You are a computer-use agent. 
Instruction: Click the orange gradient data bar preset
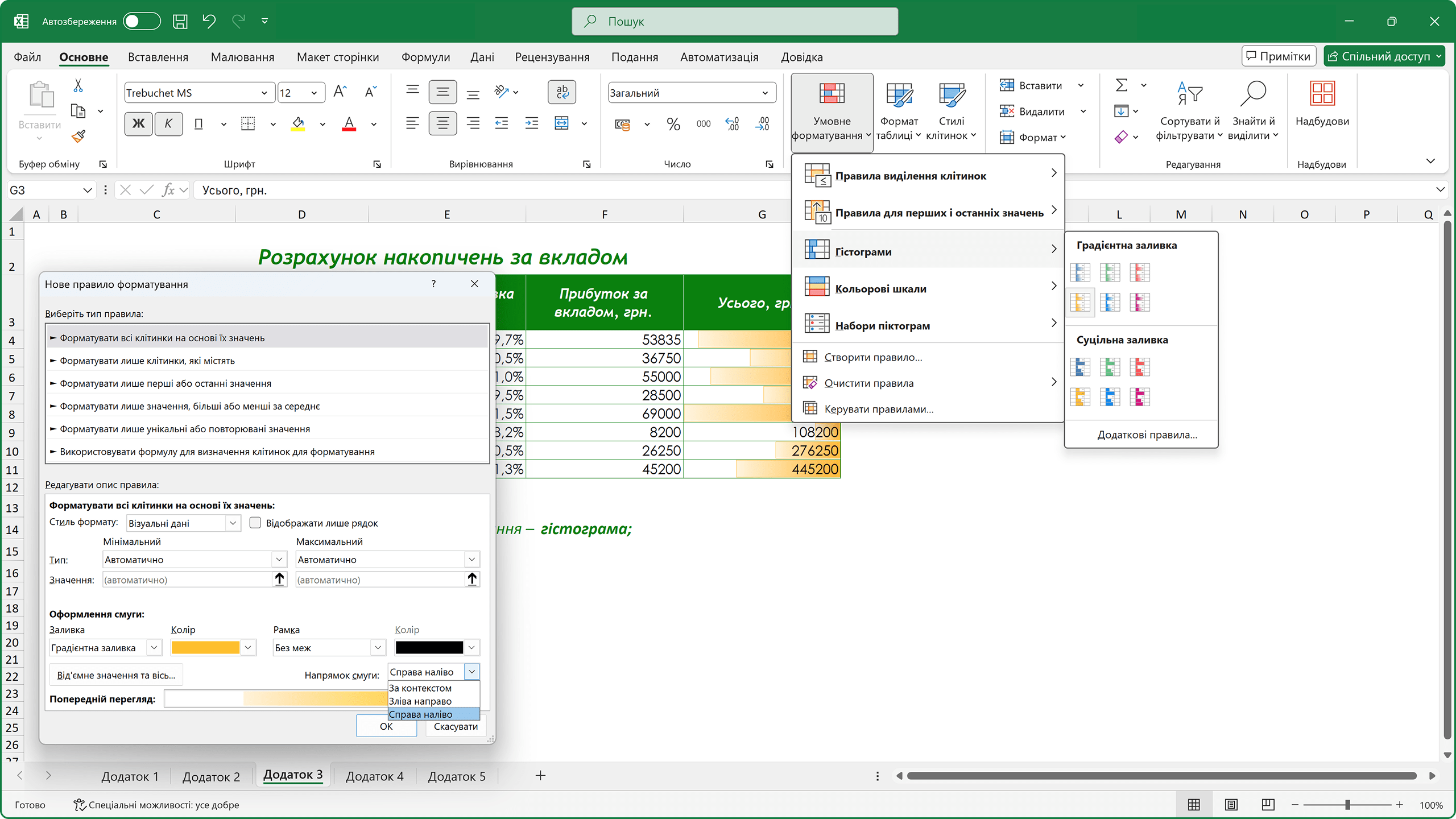point(1080,302)
